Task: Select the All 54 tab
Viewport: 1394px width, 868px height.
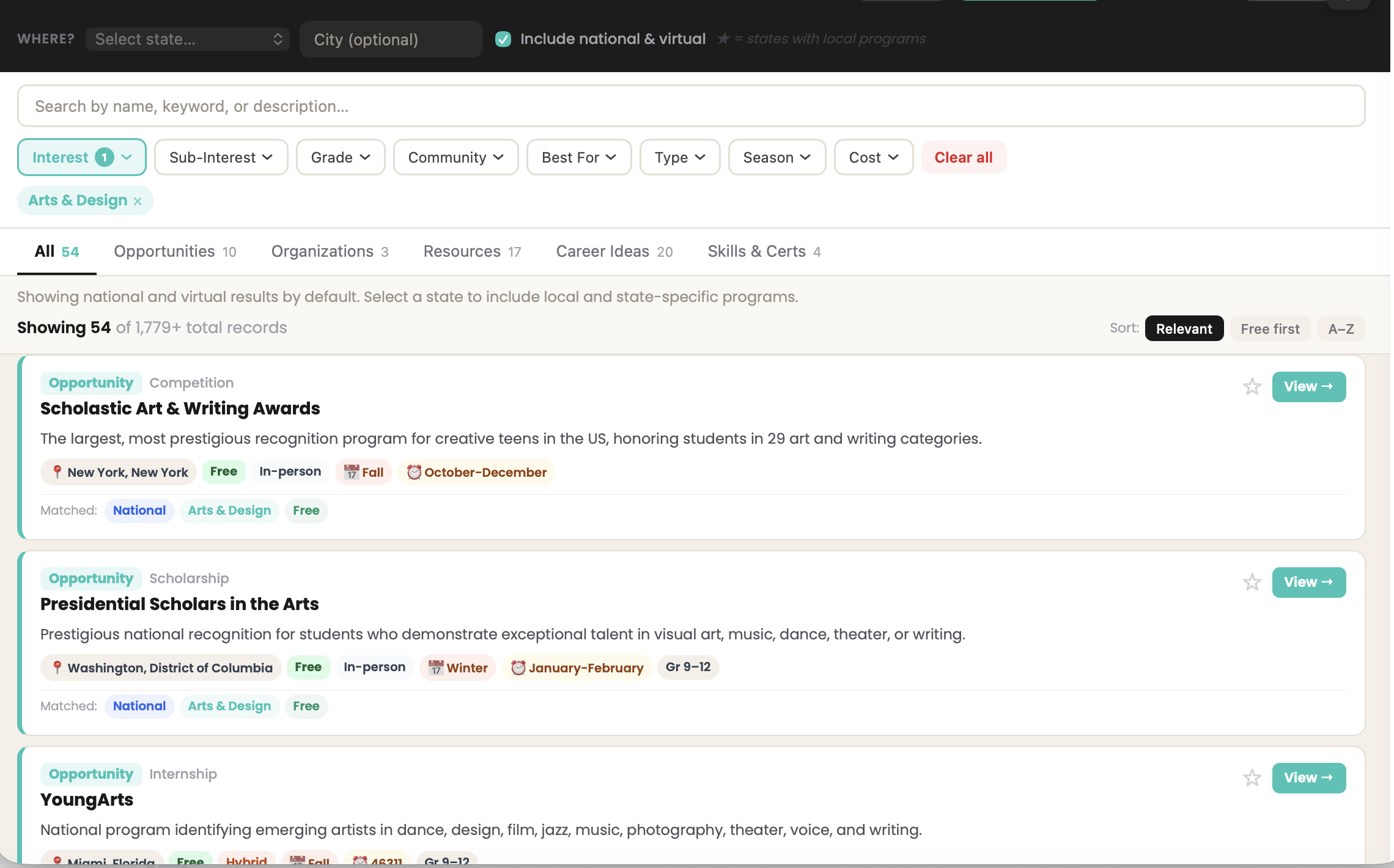Action: pos(56,251)
